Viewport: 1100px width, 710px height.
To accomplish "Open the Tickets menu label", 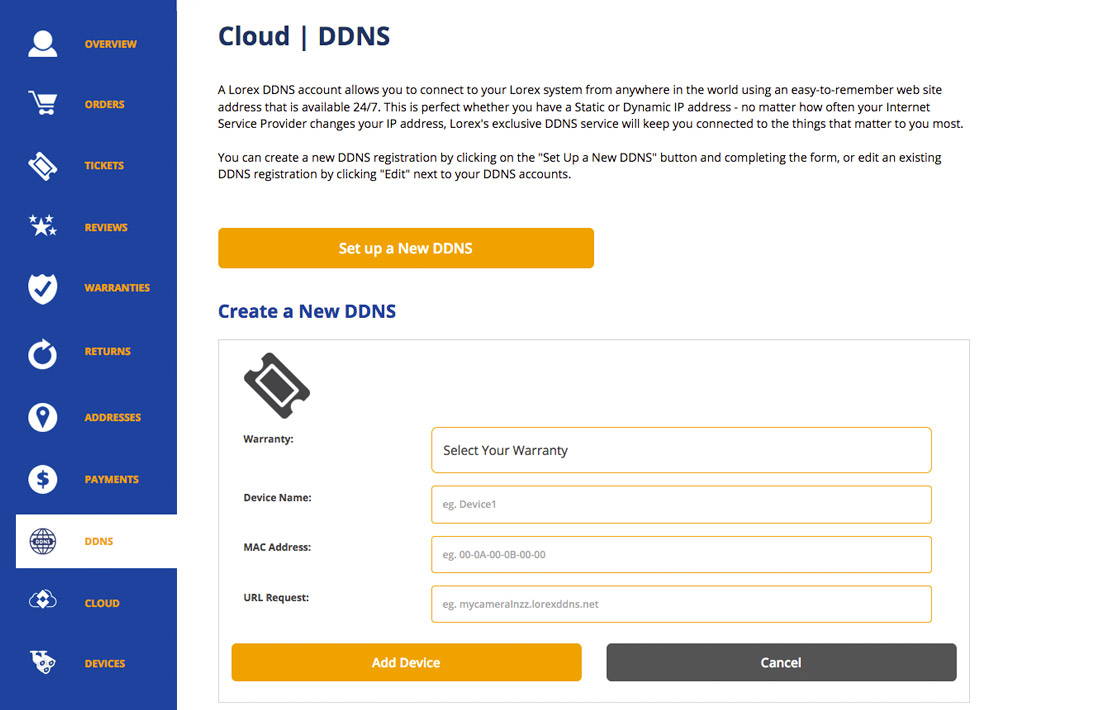I will (x=104, y=166).
